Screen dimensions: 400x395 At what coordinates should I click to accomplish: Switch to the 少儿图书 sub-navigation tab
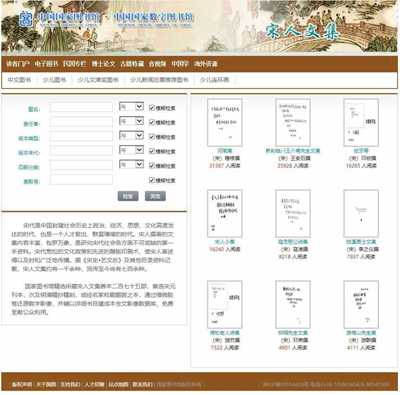coord(54,80)
